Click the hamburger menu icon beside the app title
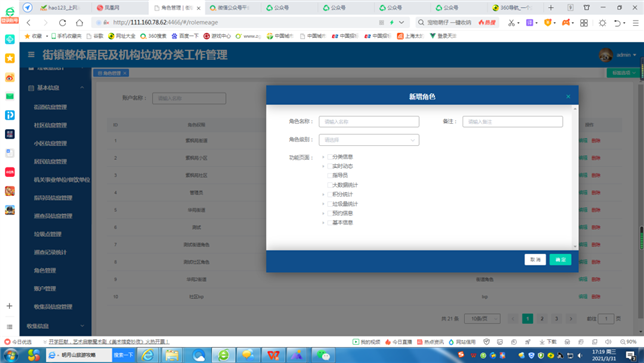Screen dimensions: 644x363 tap(31, 54)
